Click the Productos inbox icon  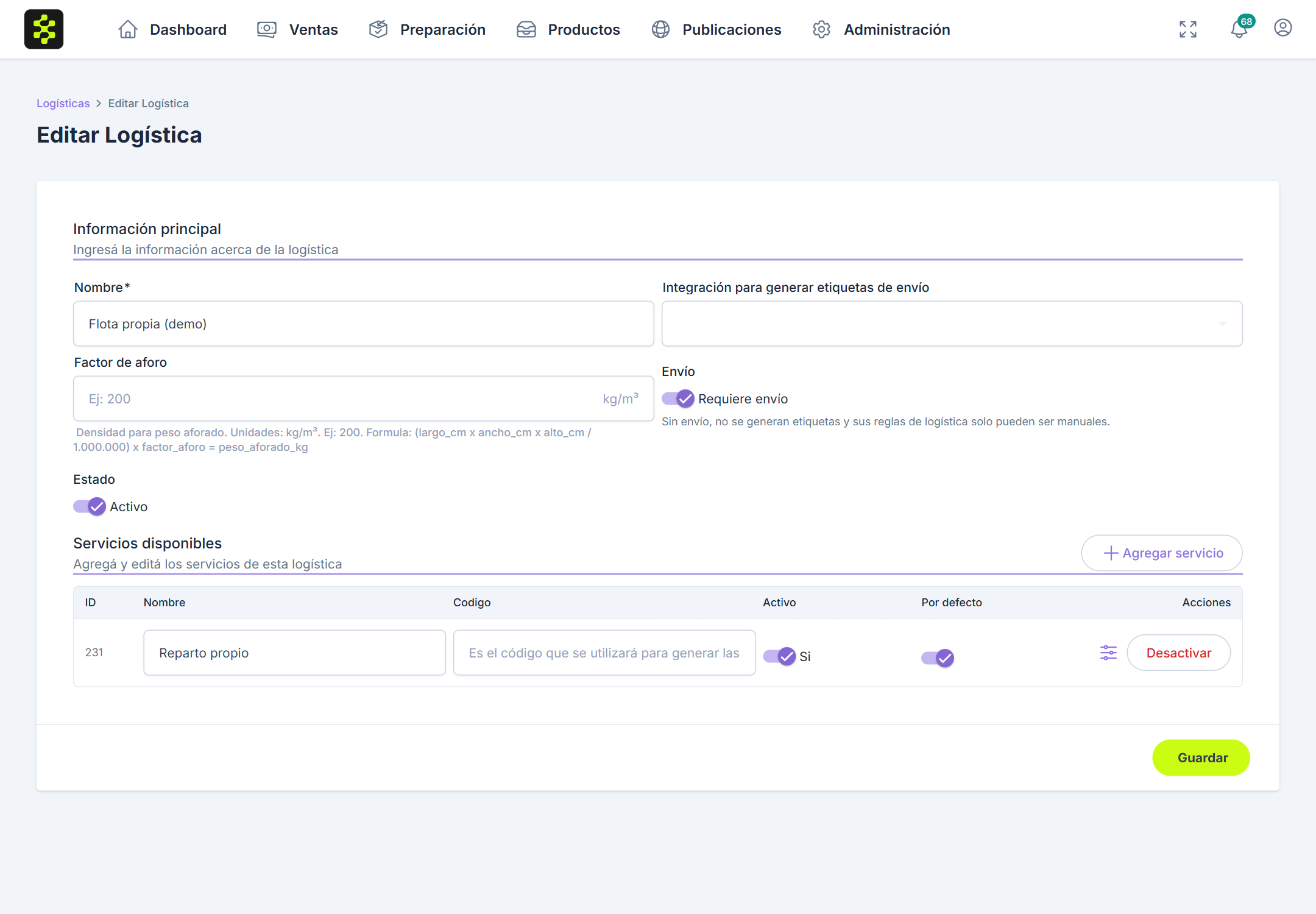point(526,29)
